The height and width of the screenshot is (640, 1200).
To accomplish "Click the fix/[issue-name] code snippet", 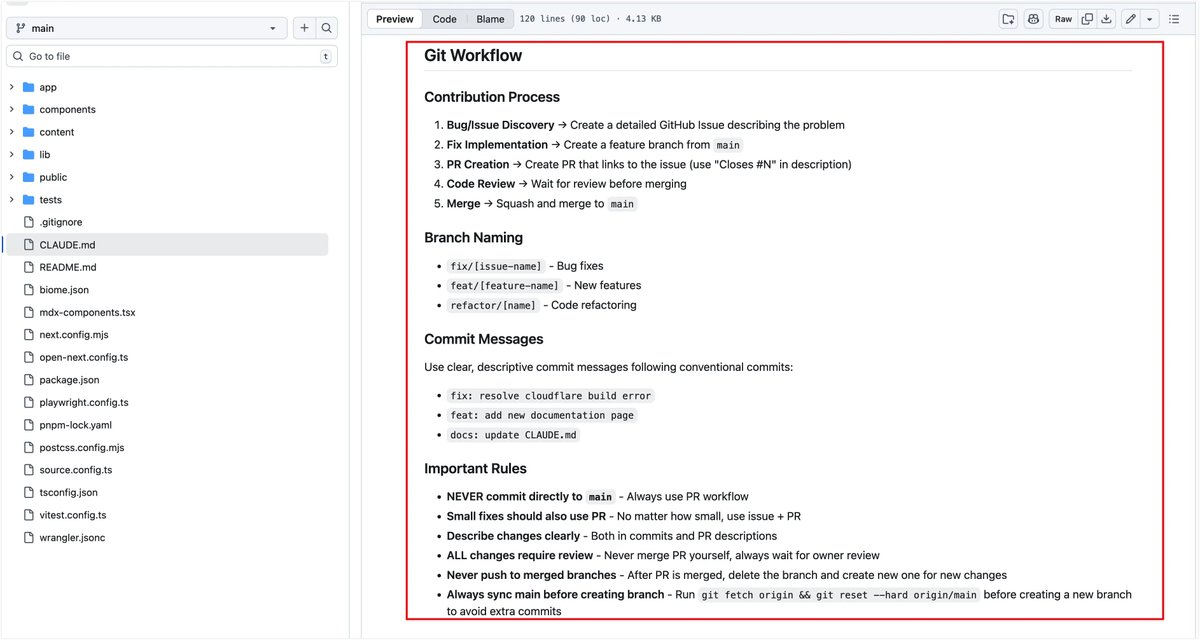I will coord(496,266).
